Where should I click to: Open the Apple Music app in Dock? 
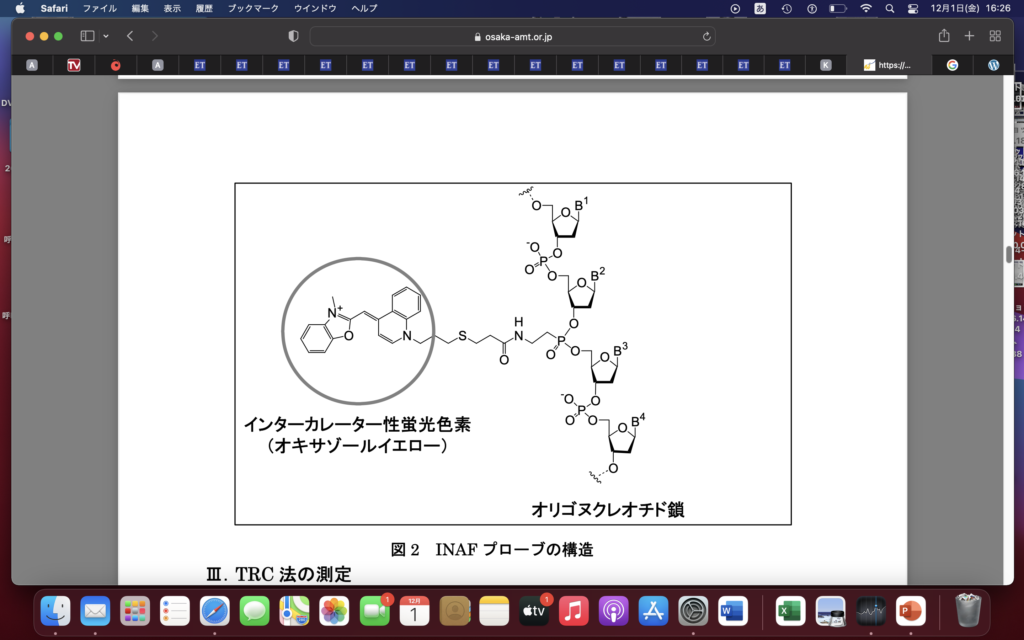click(573, 609)
